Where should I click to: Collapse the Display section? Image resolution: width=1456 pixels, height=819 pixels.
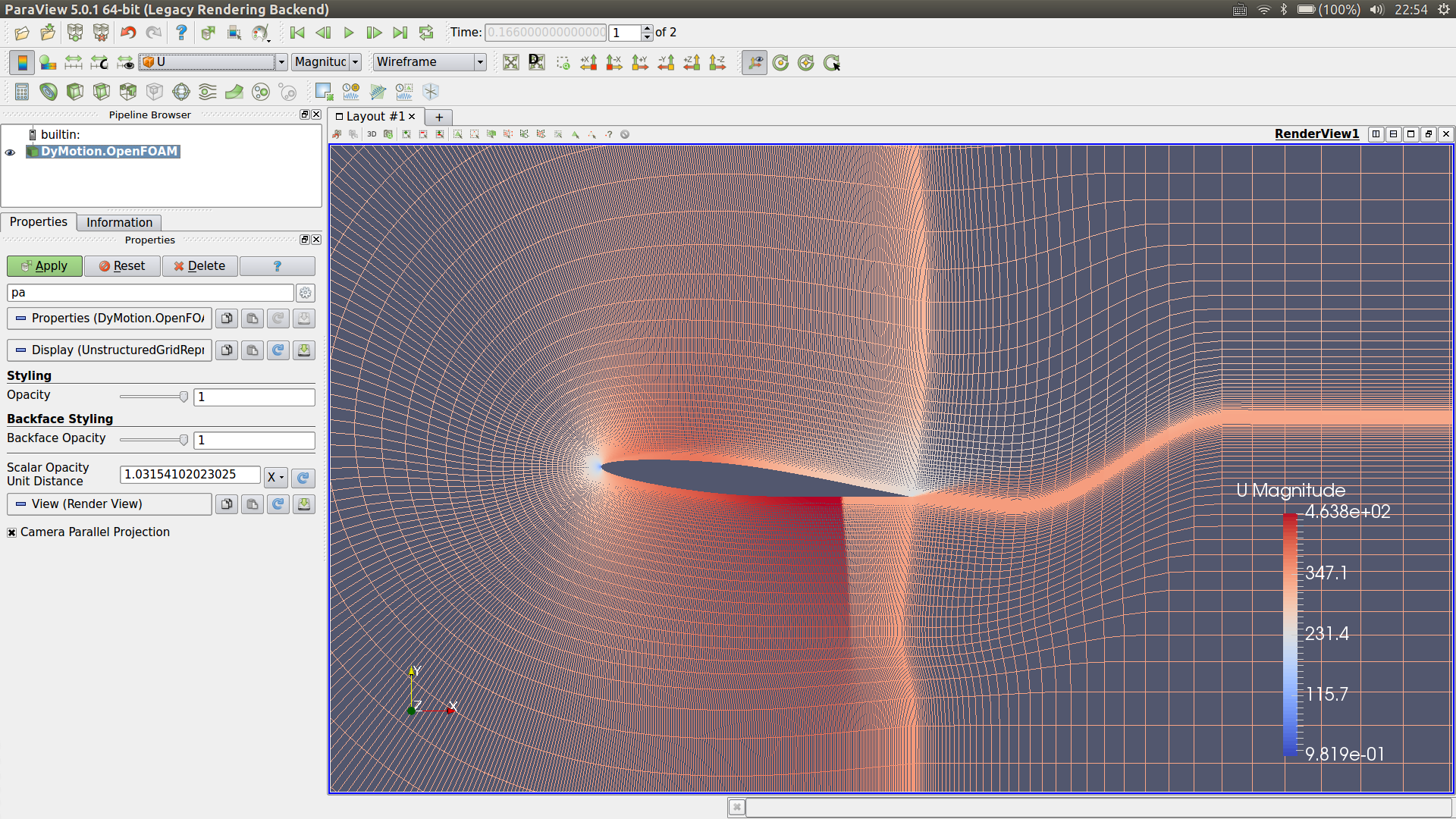coord(109,350)
